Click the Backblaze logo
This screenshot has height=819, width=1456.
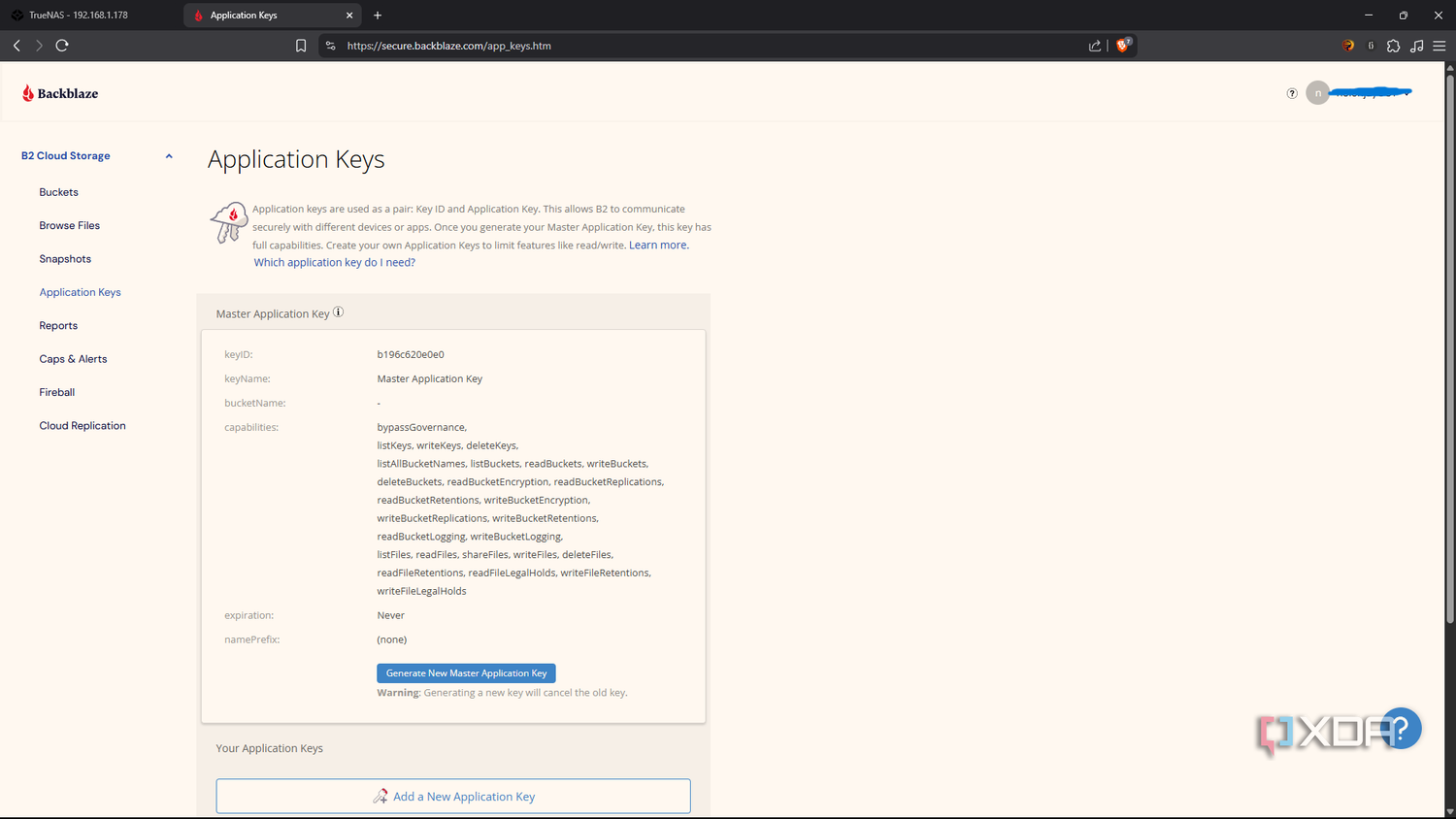pos(60,93)
